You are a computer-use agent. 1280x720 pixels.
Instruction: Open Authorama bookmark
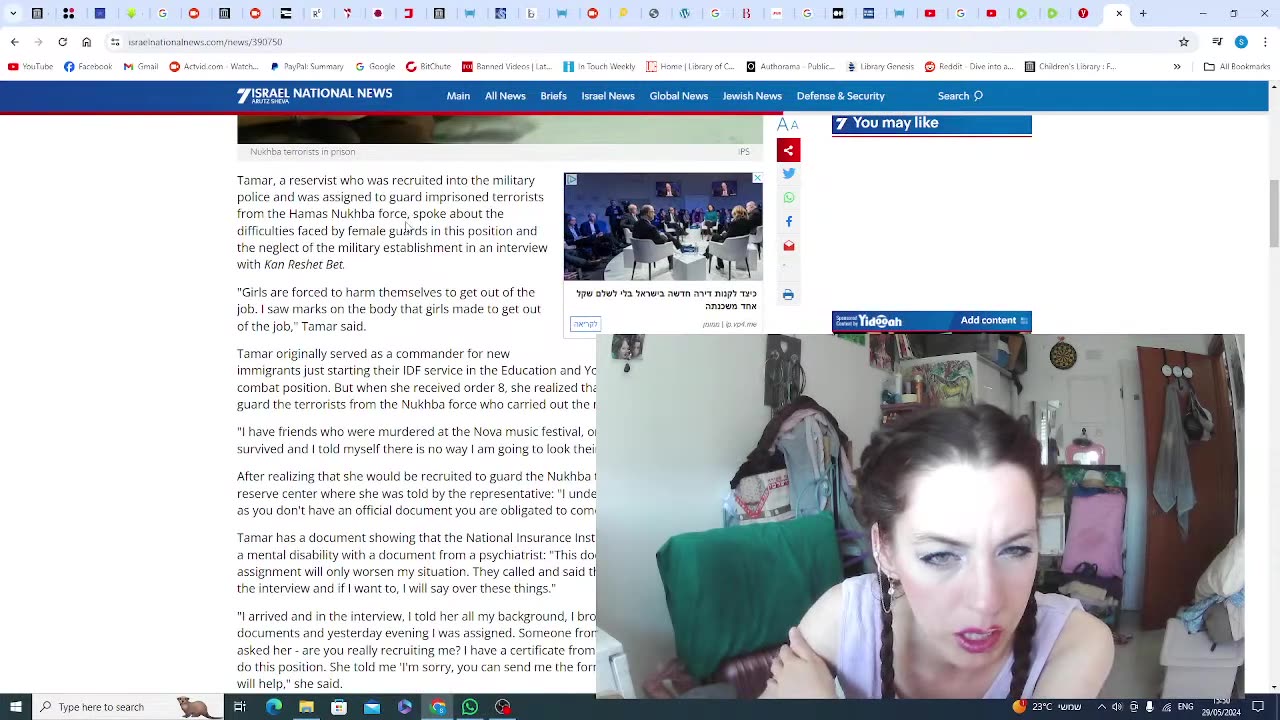tap(790, 67)
